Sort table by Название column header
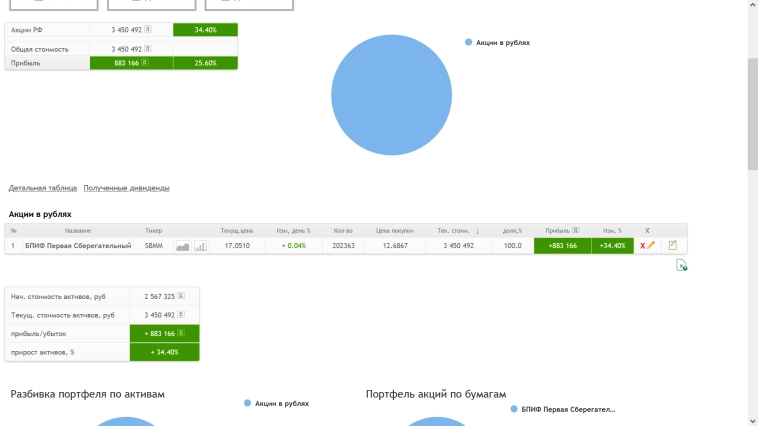The width and height of the screenshot is (758, 426). tap(78, 231)
